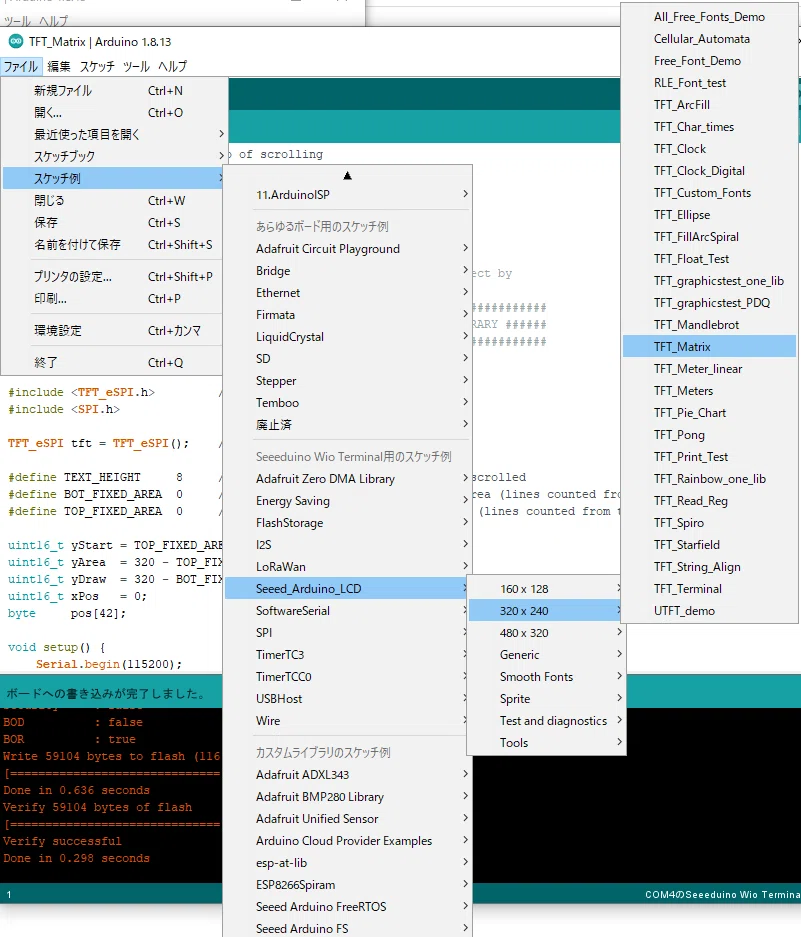Open Adafruit ADXL343 examples
Image resolution: width=801 pixels, height=937 pixels.
(x=348, y=774)
